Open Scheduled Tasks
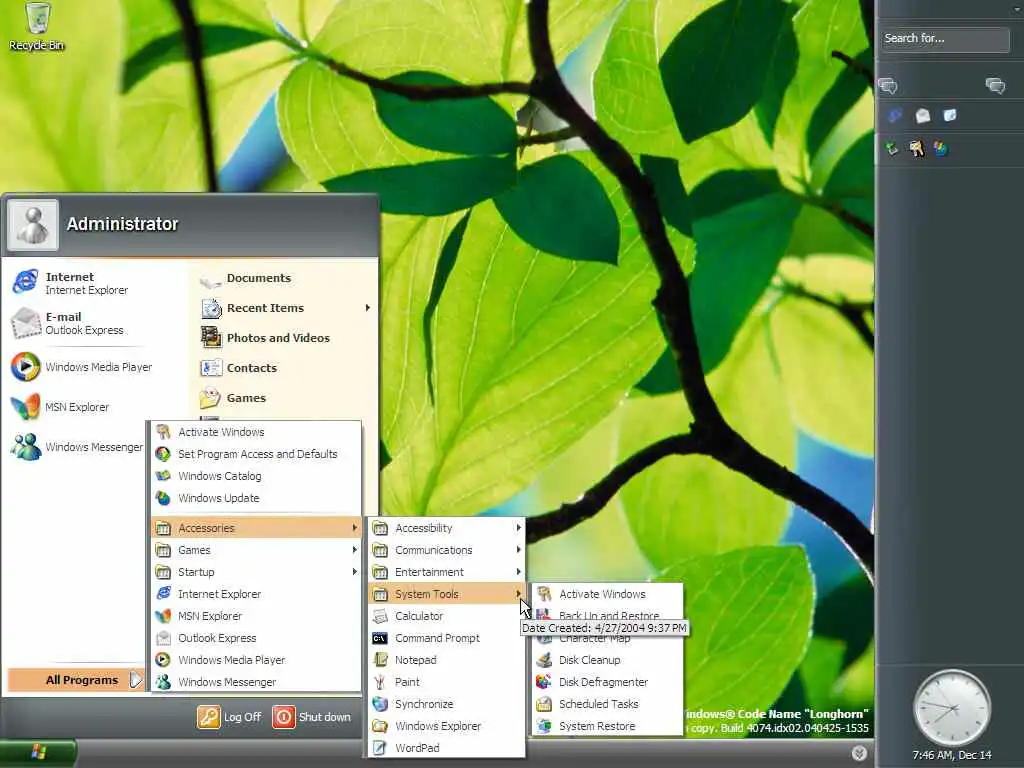This screenshot has width=1024, height=768. pyautogui.click(x=607, y=704)
